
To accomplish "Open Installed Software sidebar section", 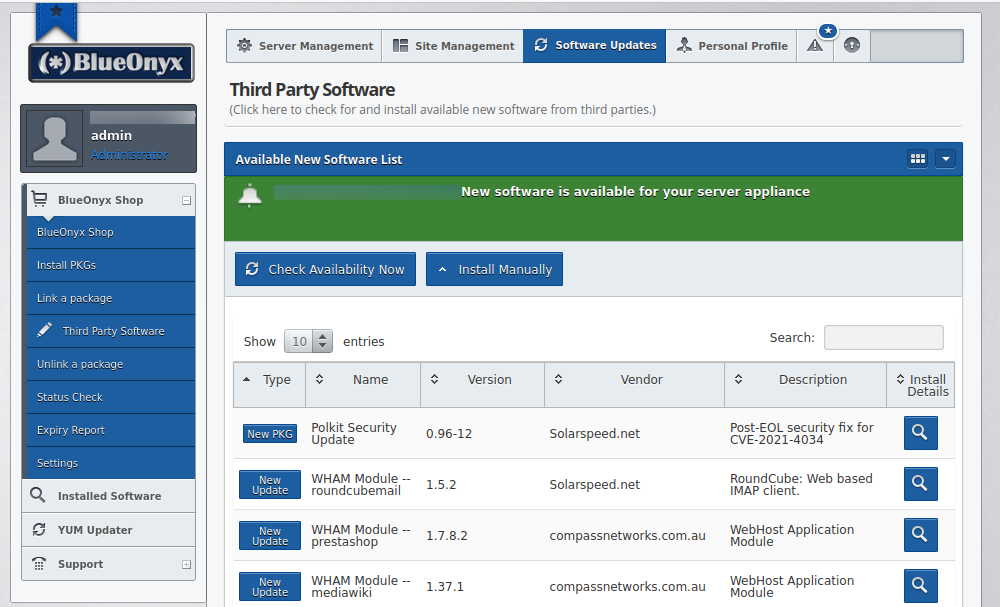I will (x=108, y=495).
